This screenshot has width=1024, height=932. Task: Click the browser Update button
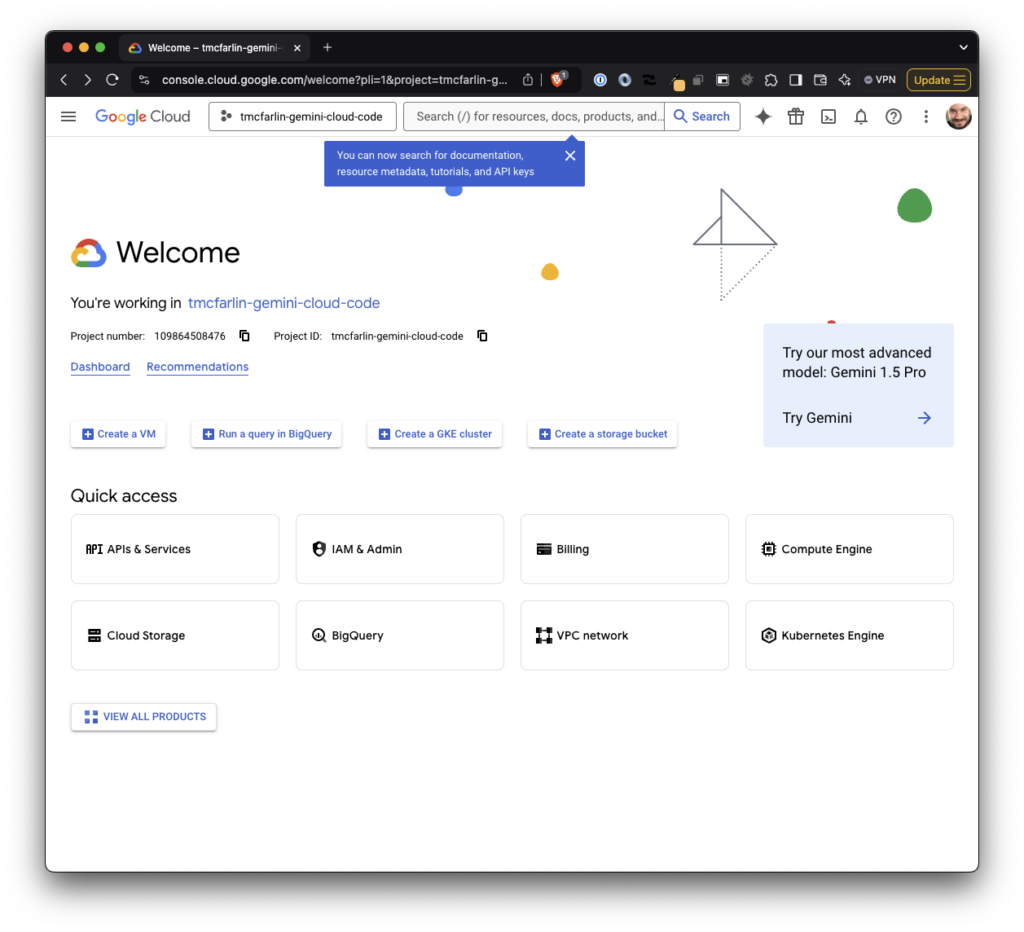click(938, 80)
